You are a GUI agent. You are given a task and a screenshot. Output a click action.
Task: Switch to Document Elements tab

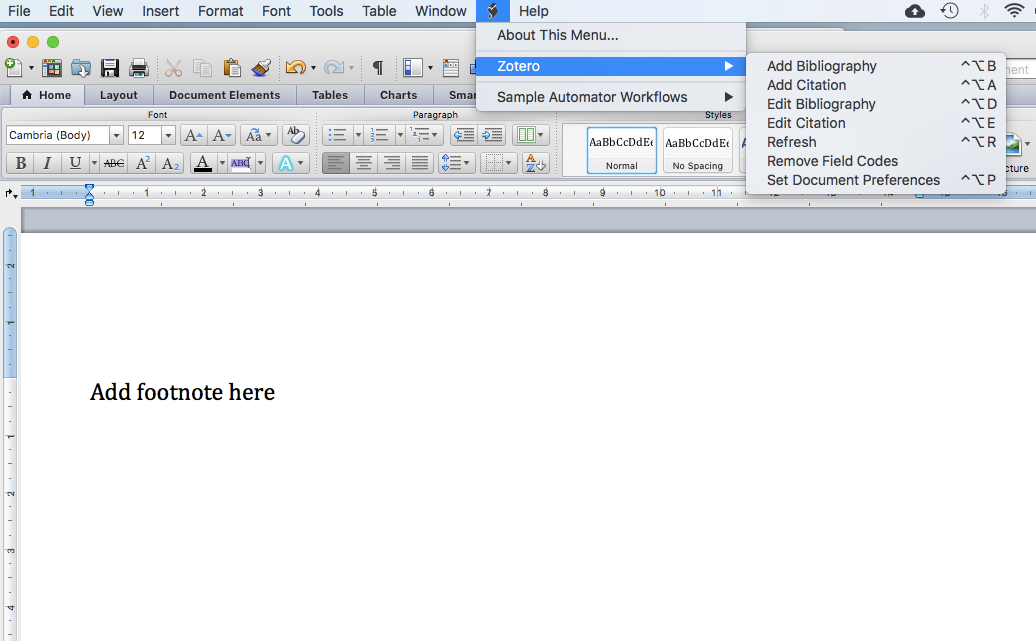225,95
